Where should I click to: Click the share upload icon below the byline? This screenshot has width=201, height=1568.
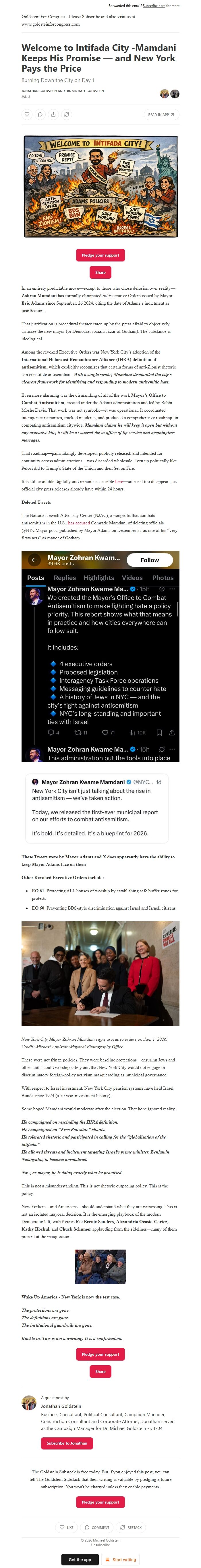point(53,114)
